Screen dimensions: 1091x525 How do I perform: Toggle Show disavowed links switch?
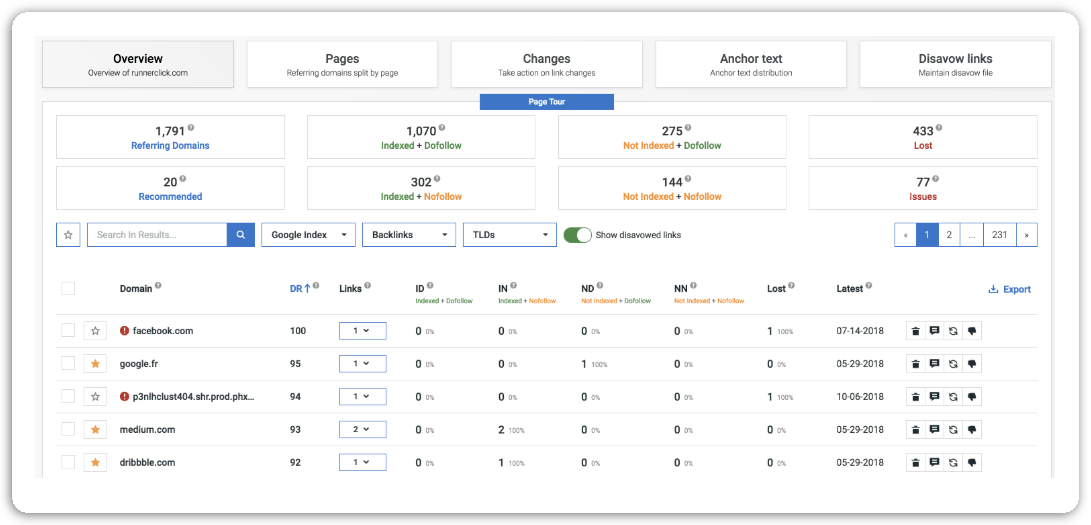click(577, 235)
